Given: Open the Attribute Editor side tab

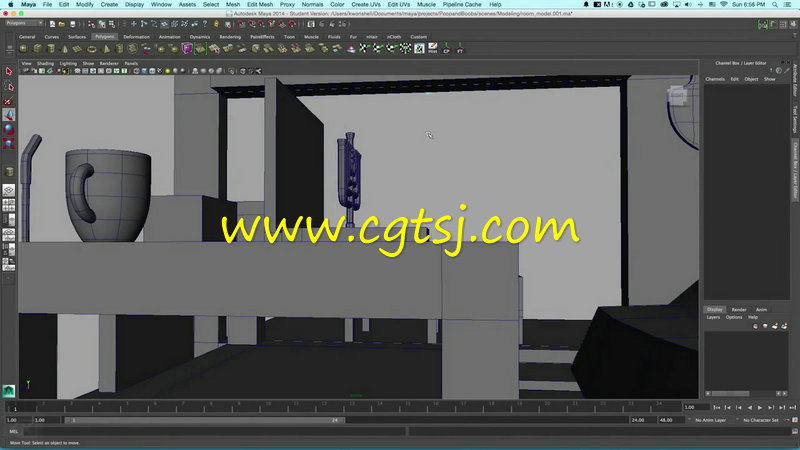Looking at the screenshot, I should coord(795,81).
